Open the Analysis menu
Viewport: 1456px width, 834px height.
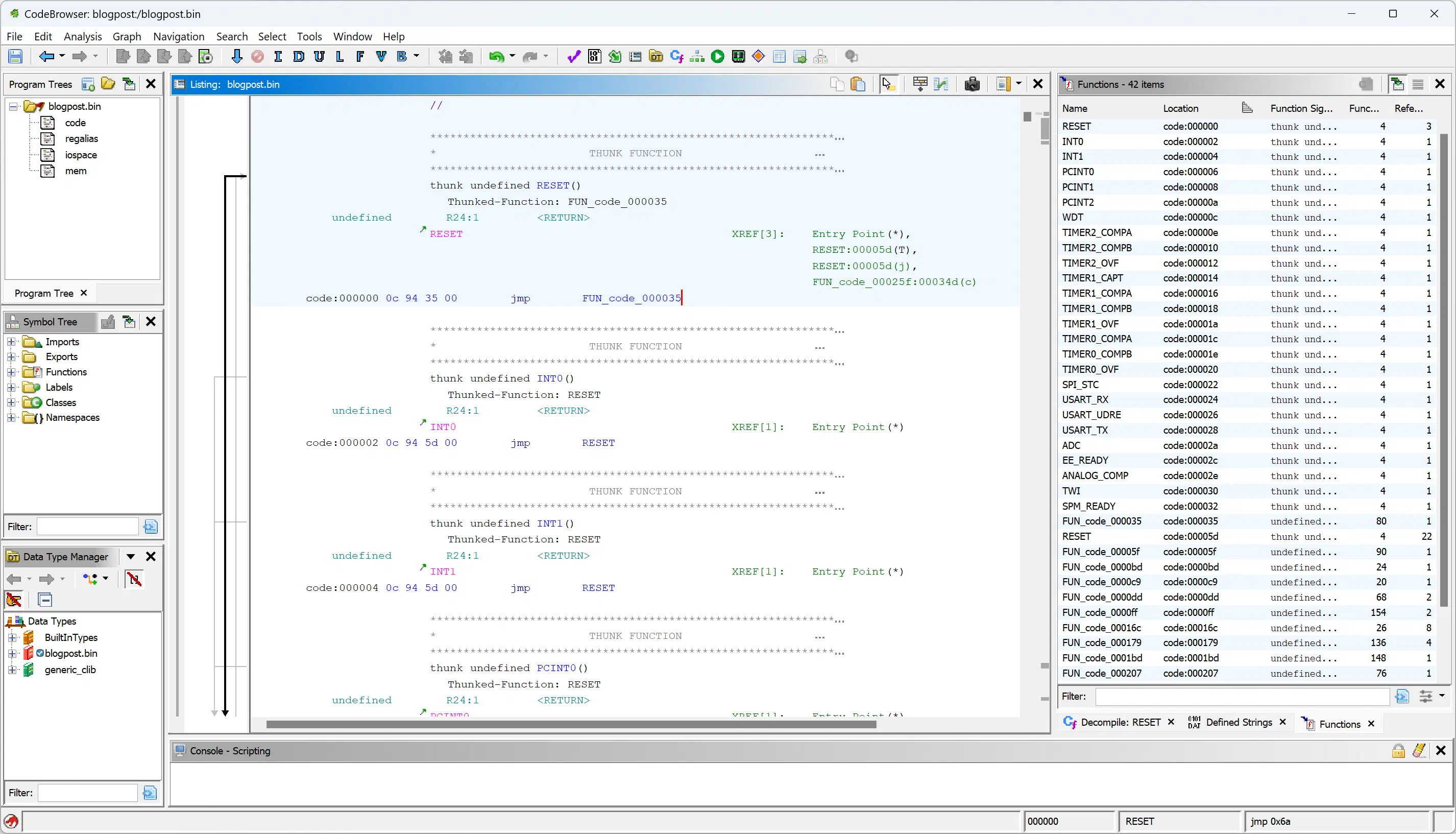[82, 36]
